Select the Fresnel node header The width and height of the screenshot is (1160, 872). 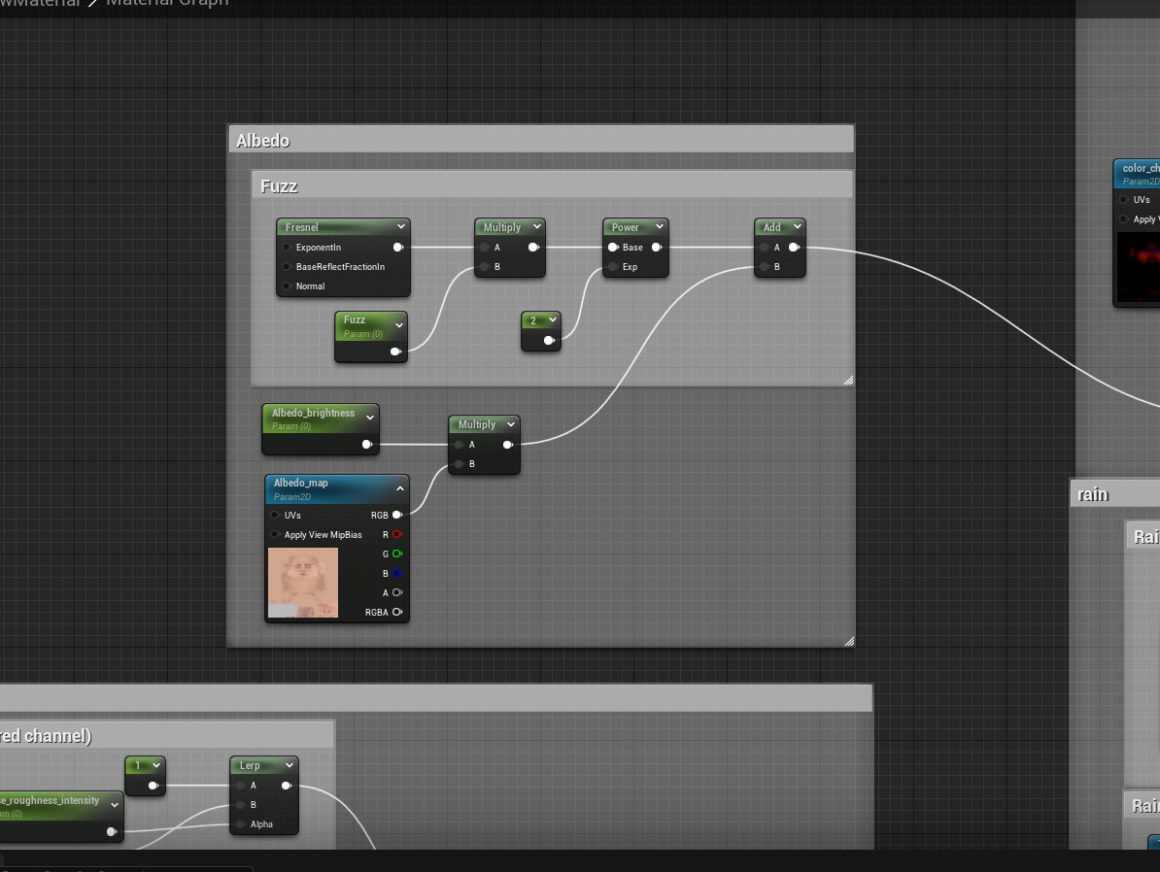tap(343, 226)
